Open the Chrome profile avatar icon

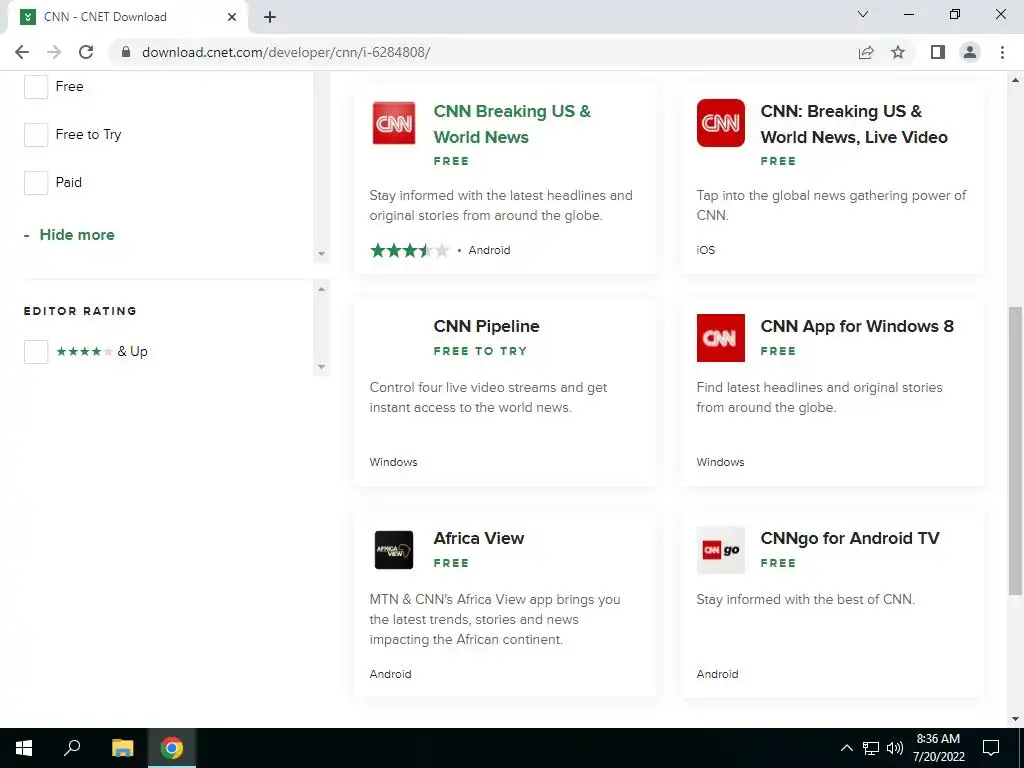(x=970, y=52)
